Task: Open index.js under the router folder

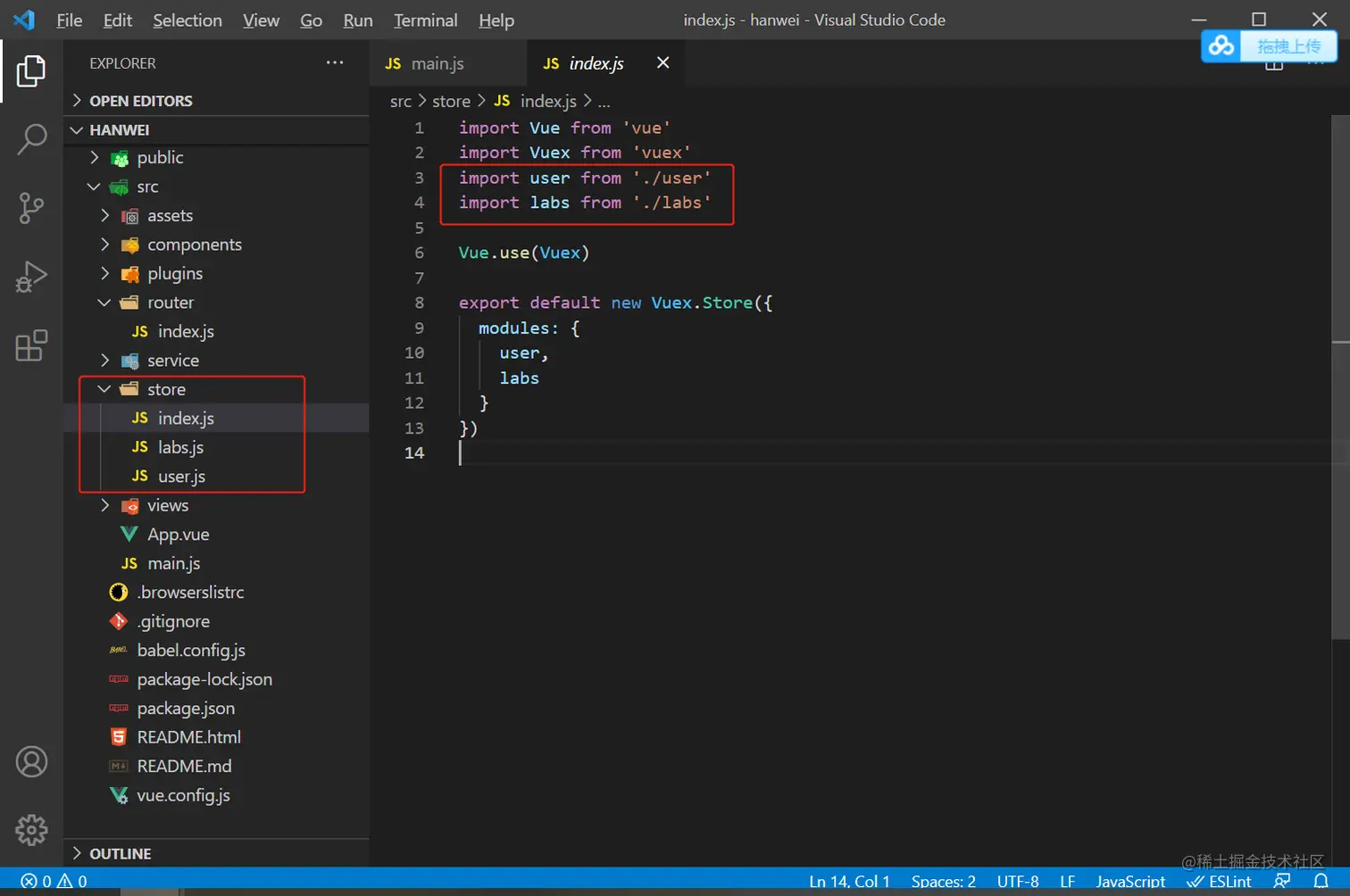Action: pos(216,331)
